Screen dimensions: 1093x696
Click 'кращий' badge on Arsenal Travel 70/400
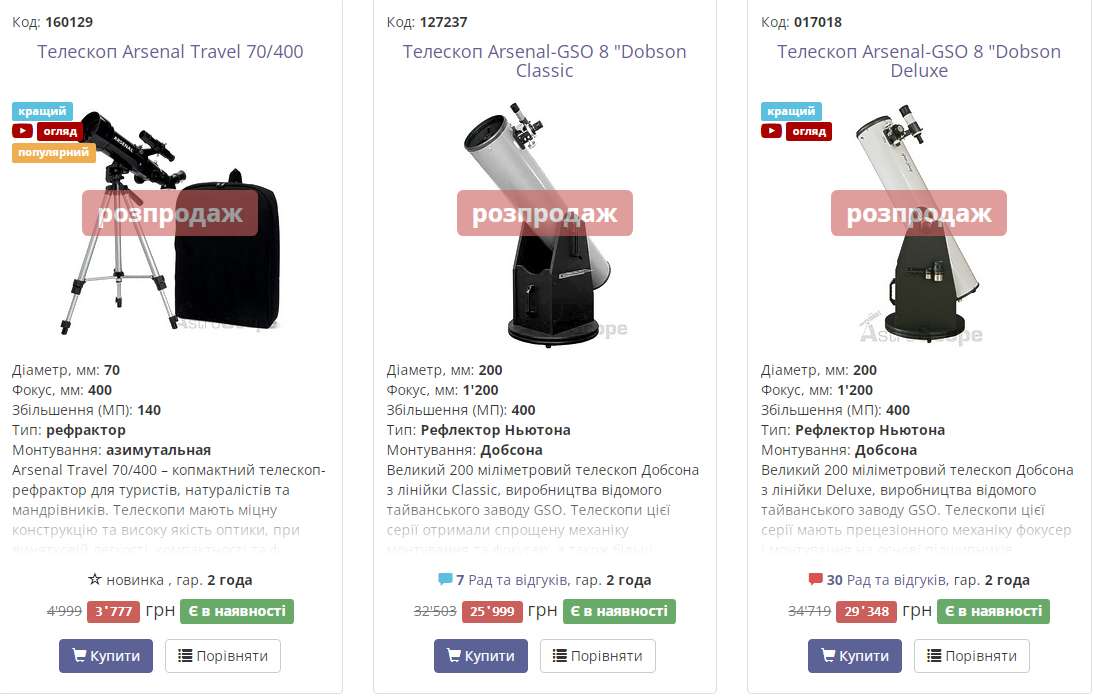pyautogui.click(x=42, y=111)
